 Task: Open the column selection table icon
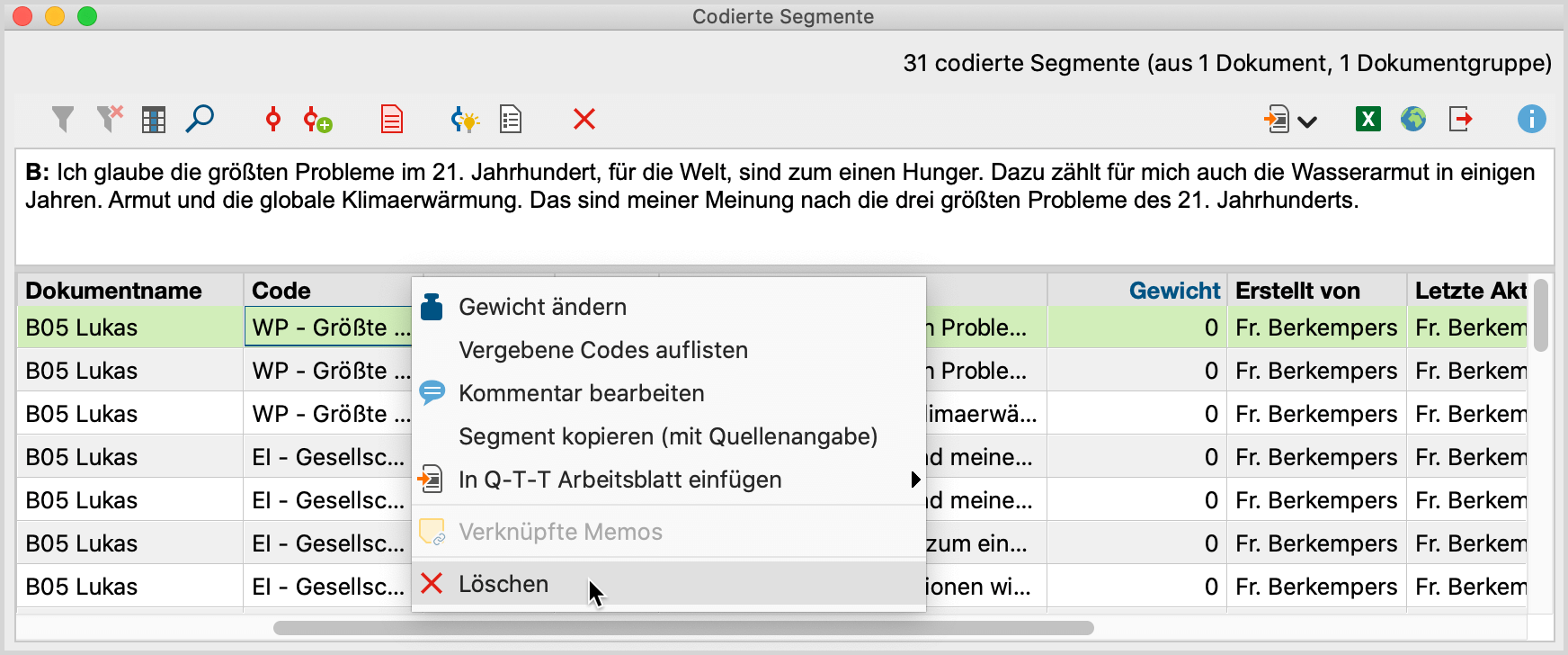[x=154, y=120]
